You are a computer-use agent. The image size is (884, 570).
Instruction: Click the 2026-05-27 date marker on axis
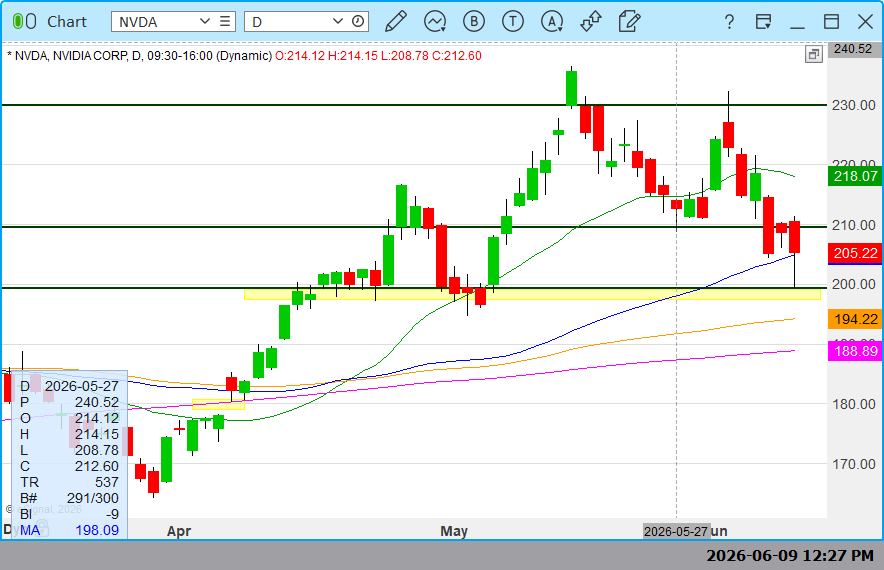[675, 531]
